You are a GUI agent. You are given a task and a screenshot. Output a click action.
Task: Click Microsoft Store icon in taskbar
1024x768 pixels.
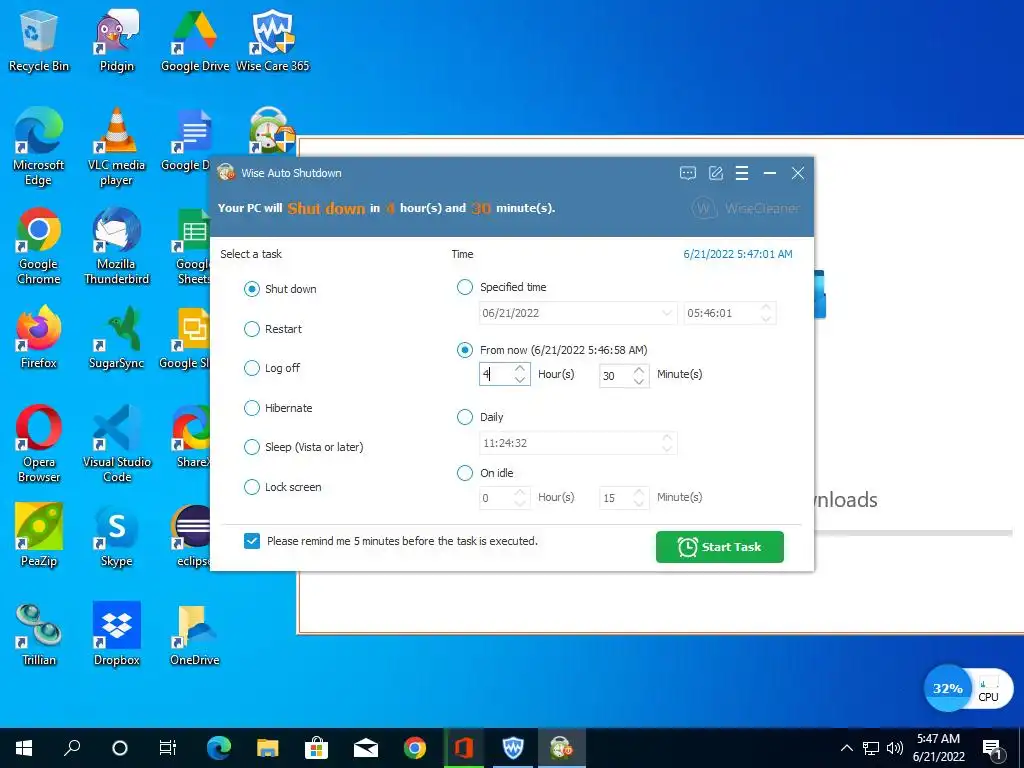pyautogui.click(x=317, y=748)
